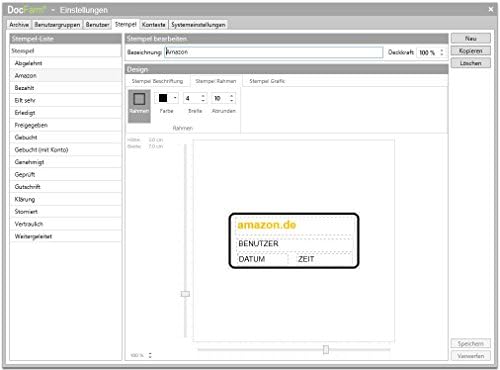Click the Abrunden value field showing 10
This screenshot has height=370, width=500.
click(220, 98)
